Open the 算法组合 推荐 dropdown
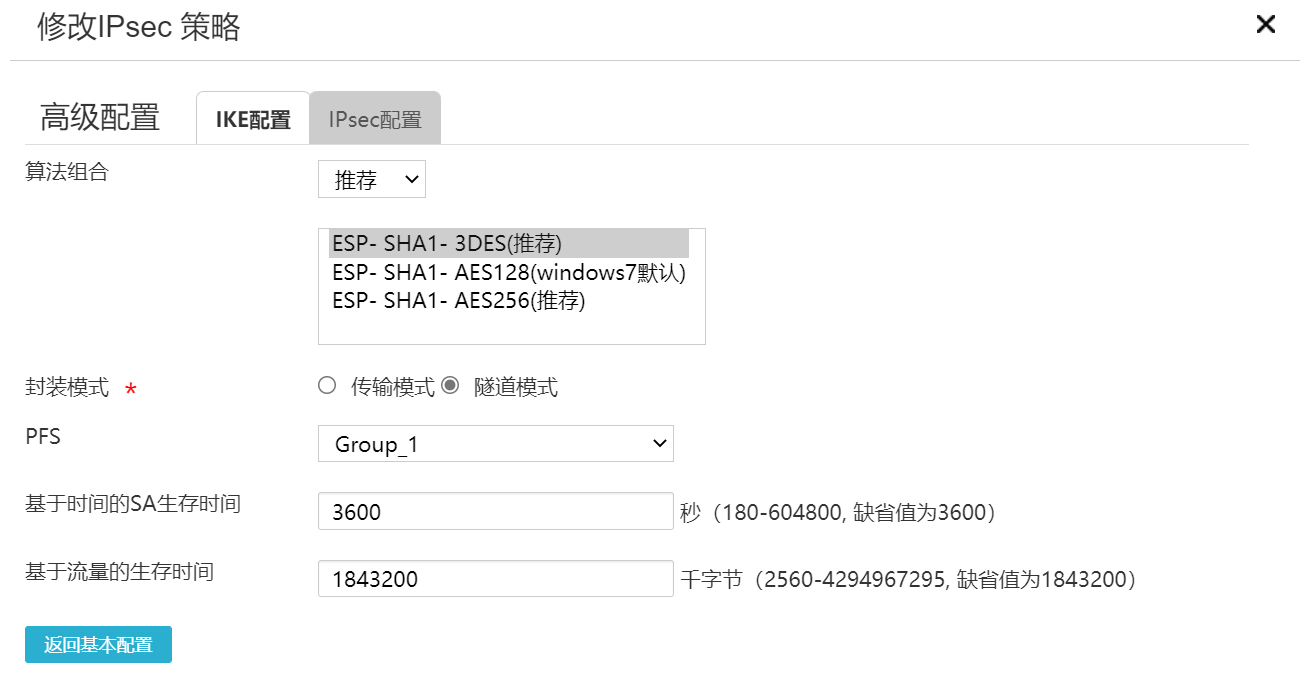1313x686 pixels. (372, 180)
